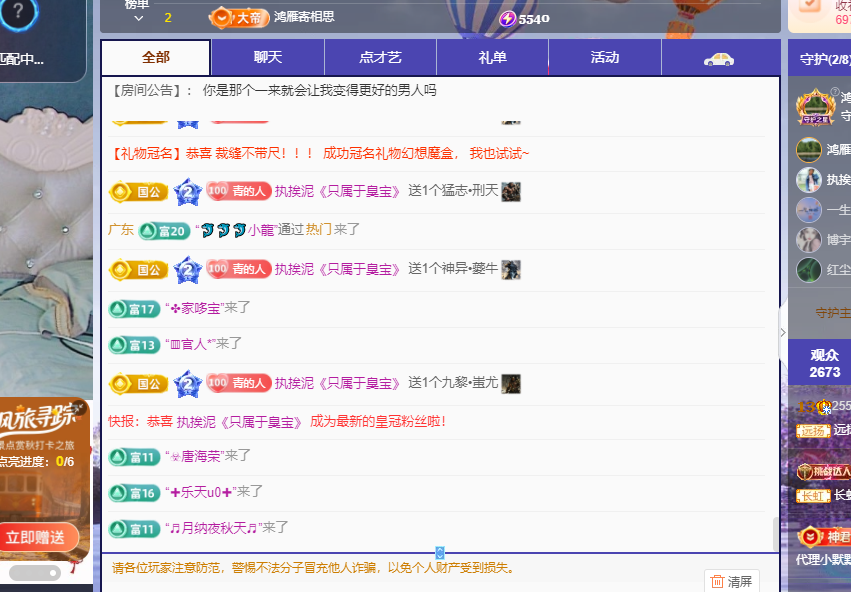Click the 远扬 audience badge
This screenshot has width=851, height=592.
813,431
